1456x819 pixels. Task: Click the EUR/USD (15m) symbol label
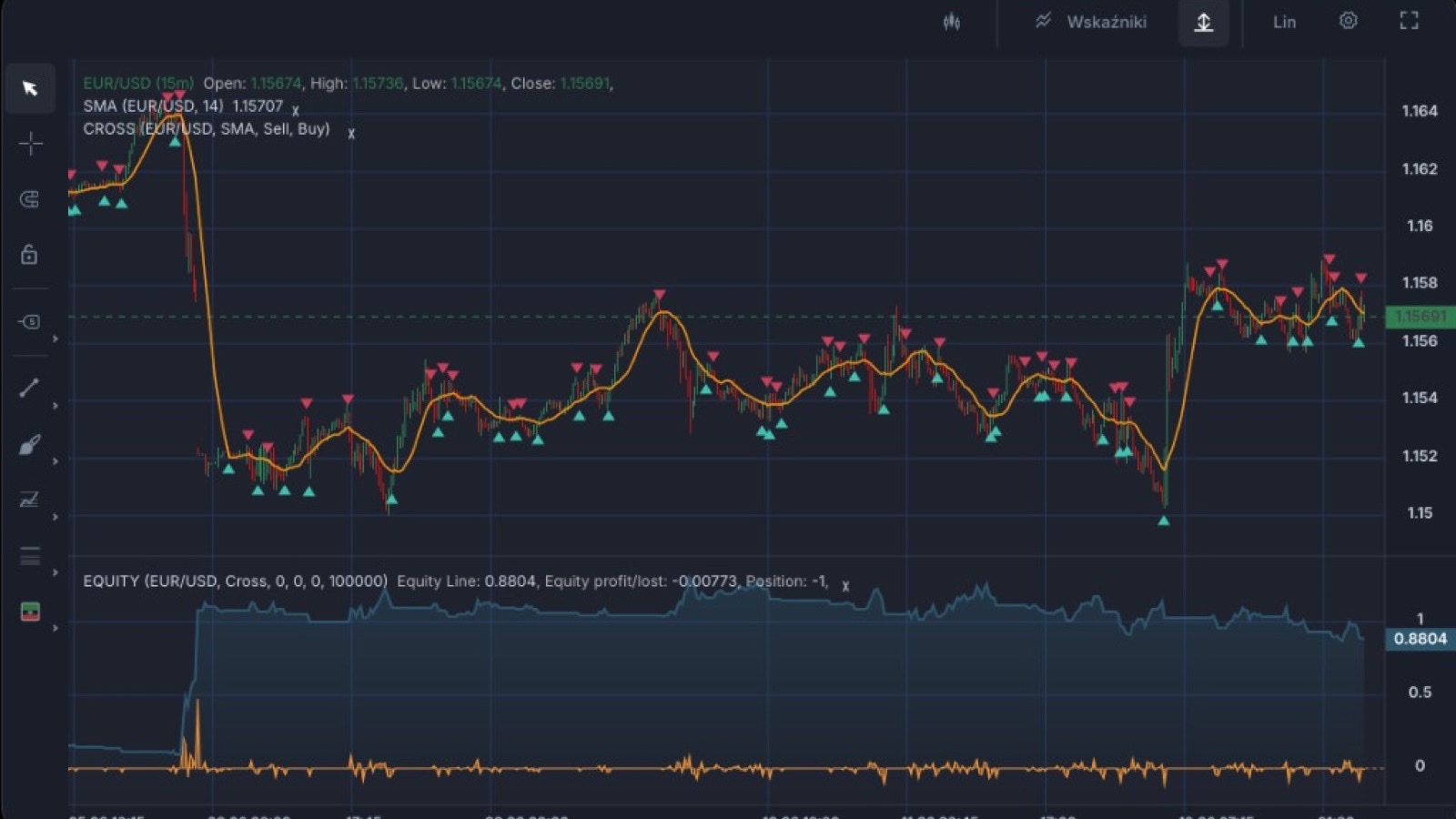pyautogui.click(x=138, y=83)
